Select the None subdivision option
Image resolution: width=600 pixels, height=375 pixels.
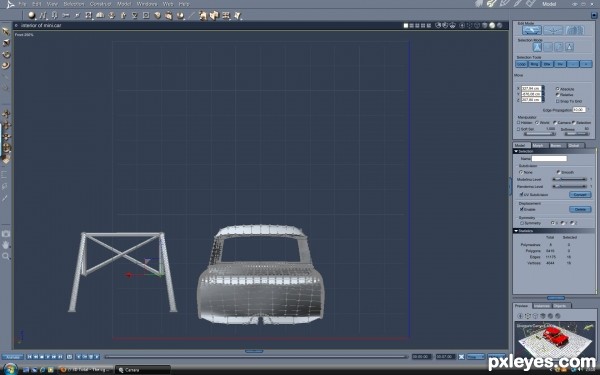click(x=525, y=172)
